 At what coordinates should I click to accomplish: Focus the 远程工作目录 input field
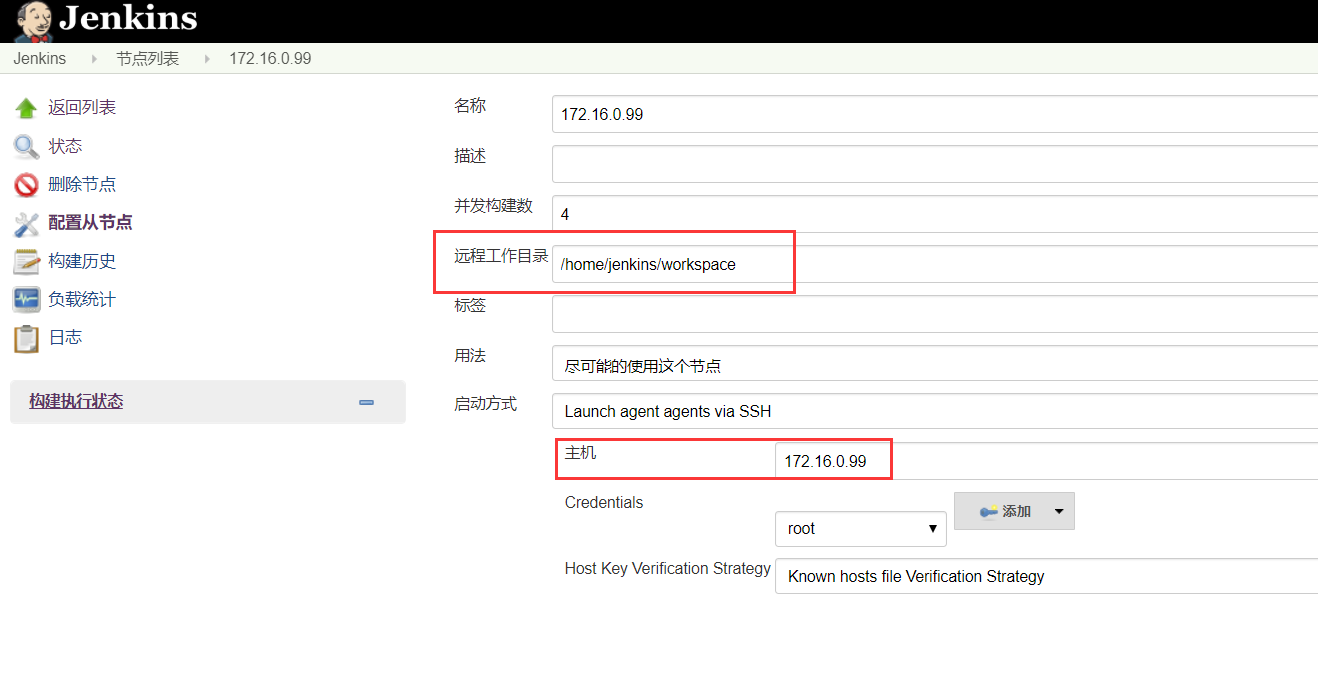point(935,264)
